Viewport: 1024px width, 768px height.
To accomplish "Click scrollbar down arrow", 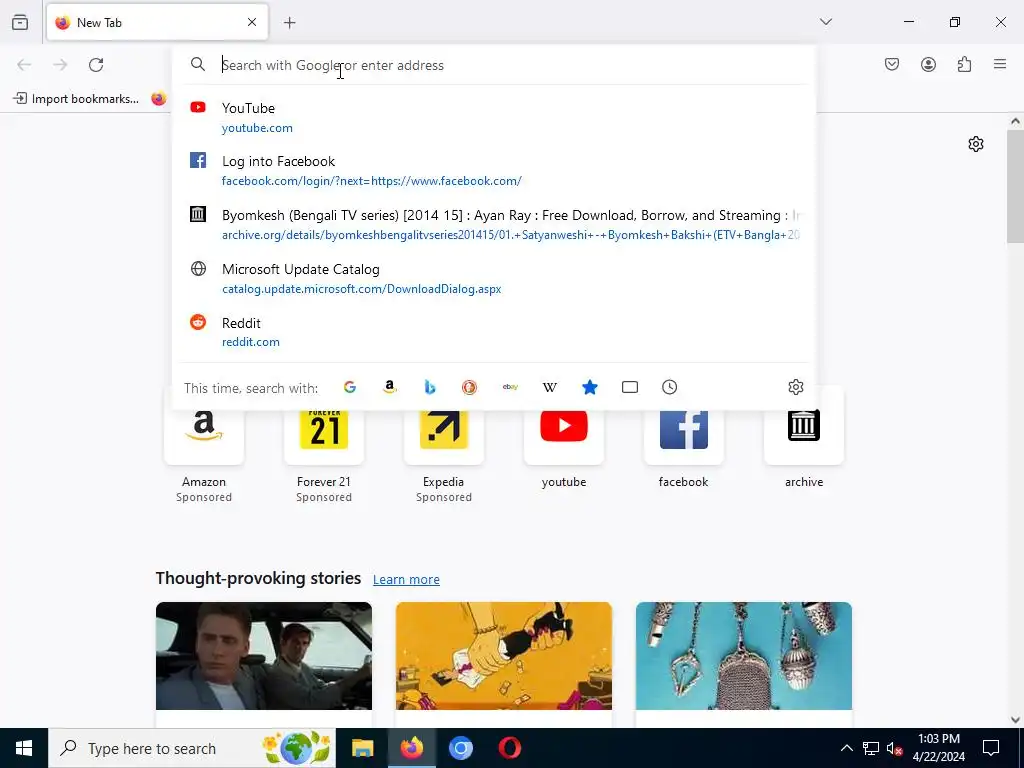I will click(x=1015, y=720).
